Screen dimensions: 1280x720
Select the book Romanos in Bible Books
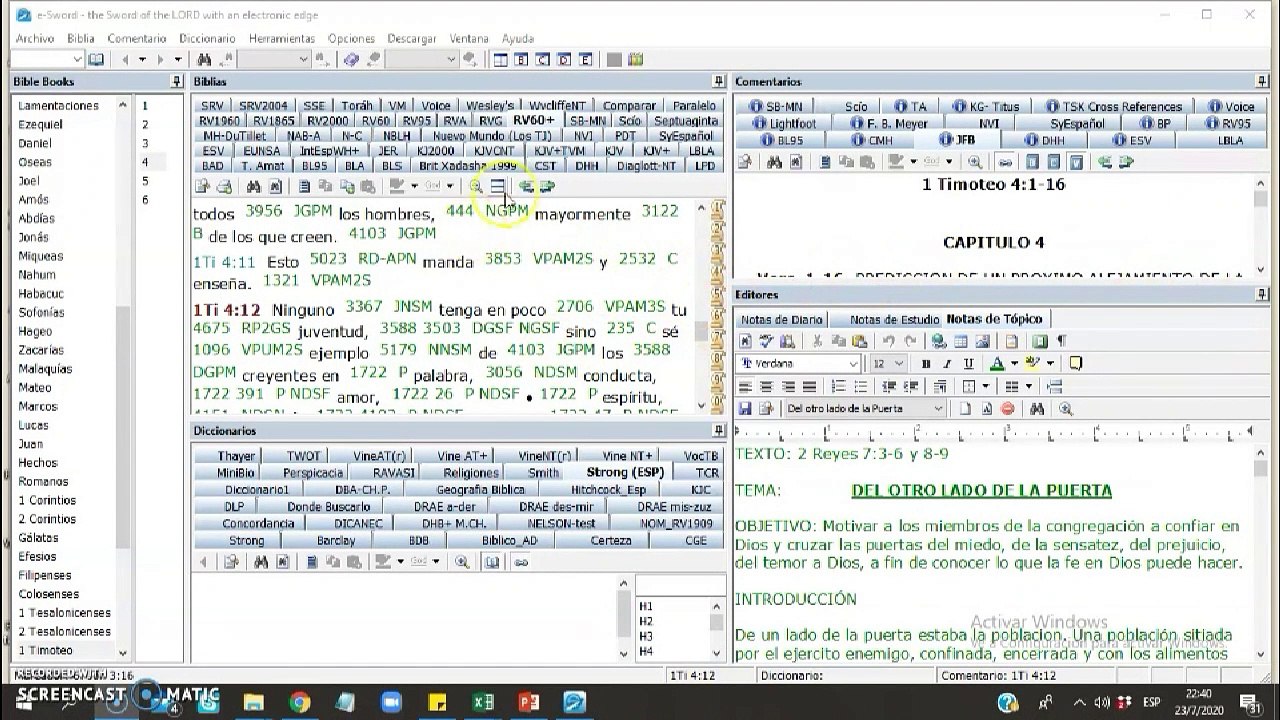coord(43,481)
